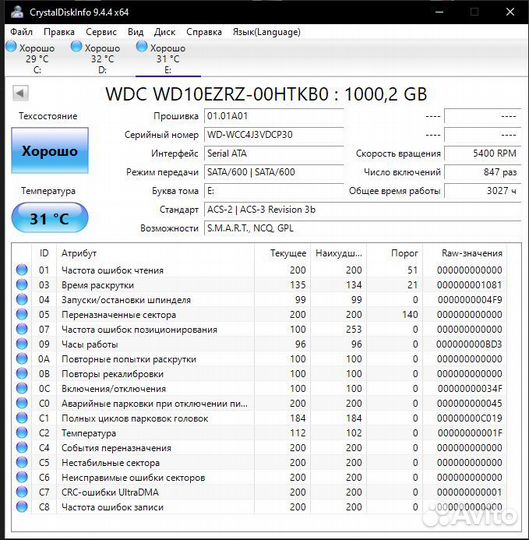Select the Запуски/остановки шпинделя attribute
529x540 pixels.
point(126,300)
